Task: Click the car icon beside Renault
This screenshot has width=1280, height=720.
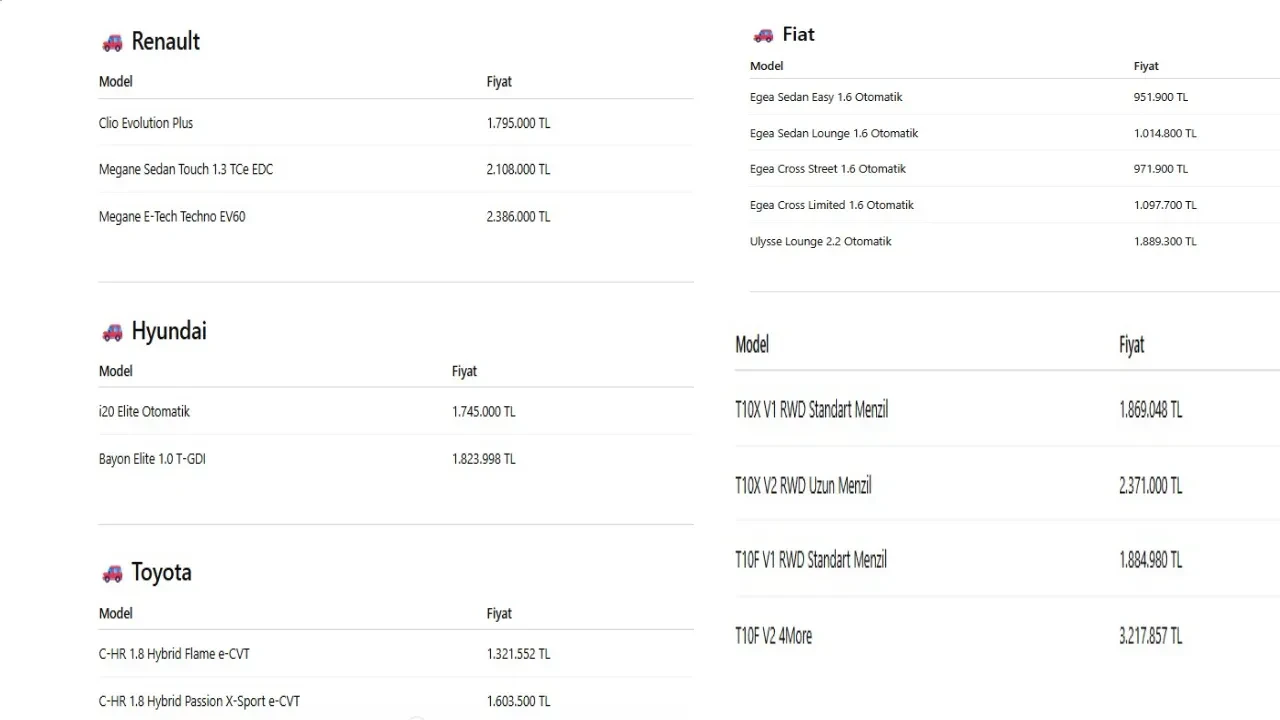Action: (112, 42)
